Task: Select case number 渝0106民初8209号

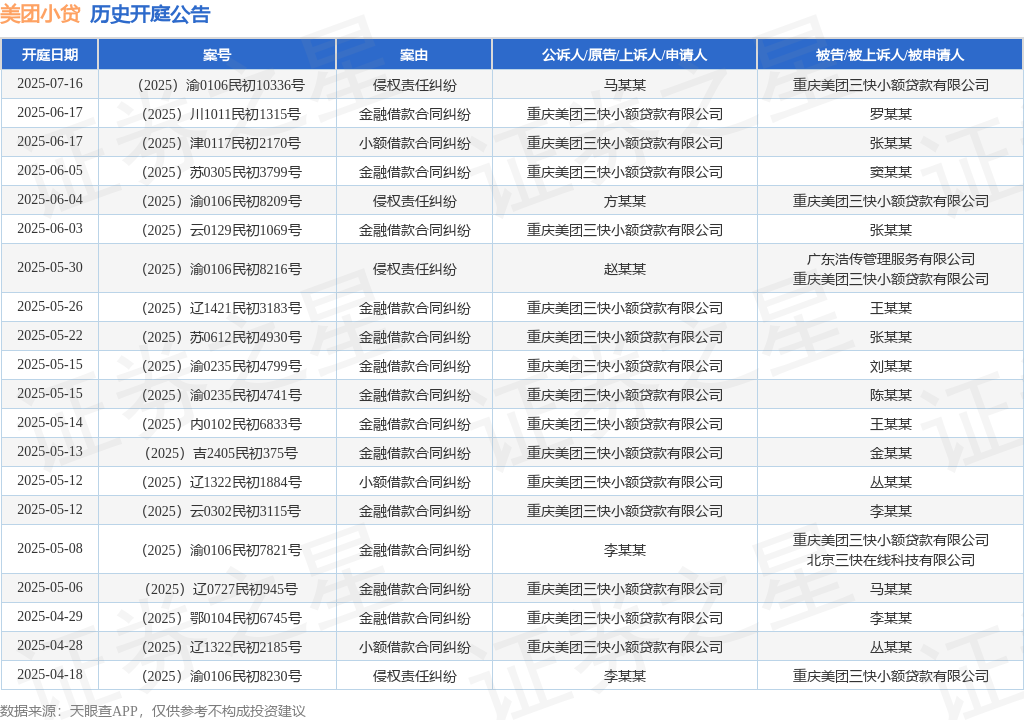Action: [x=221, y=201]
